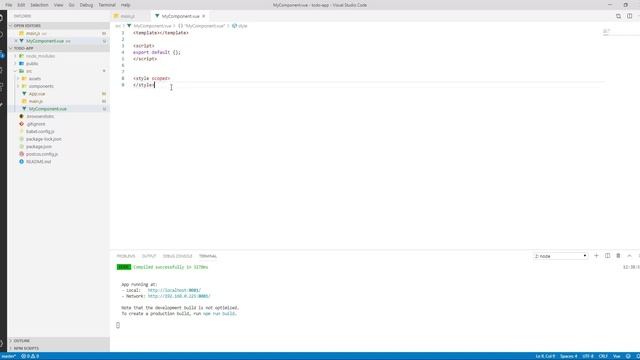
Task: Click the Vue icon in breadcrumb path
Action: 129,26
